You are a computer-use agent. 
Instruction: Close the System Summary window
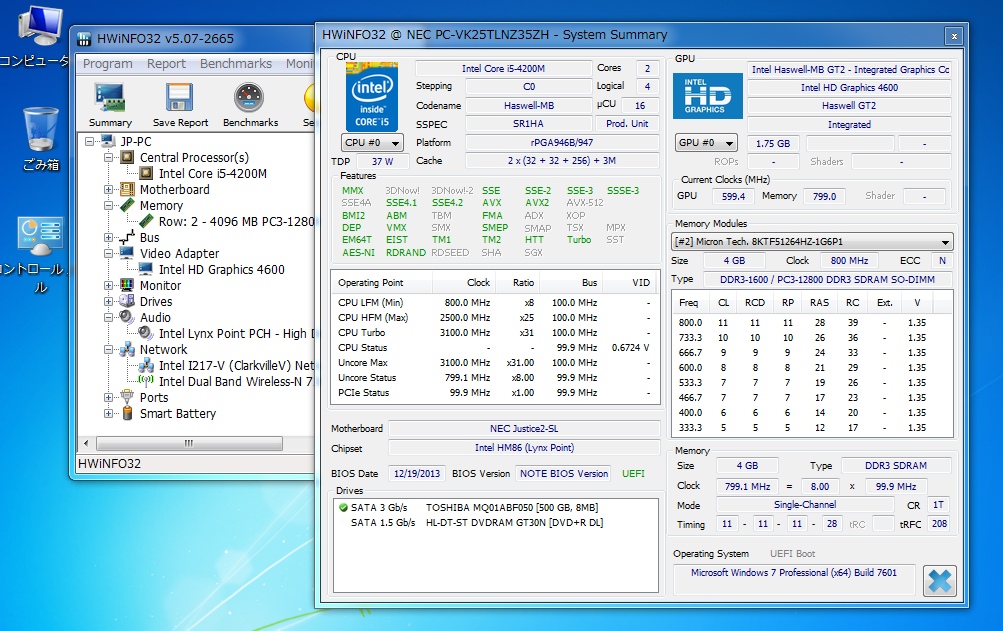954,36
